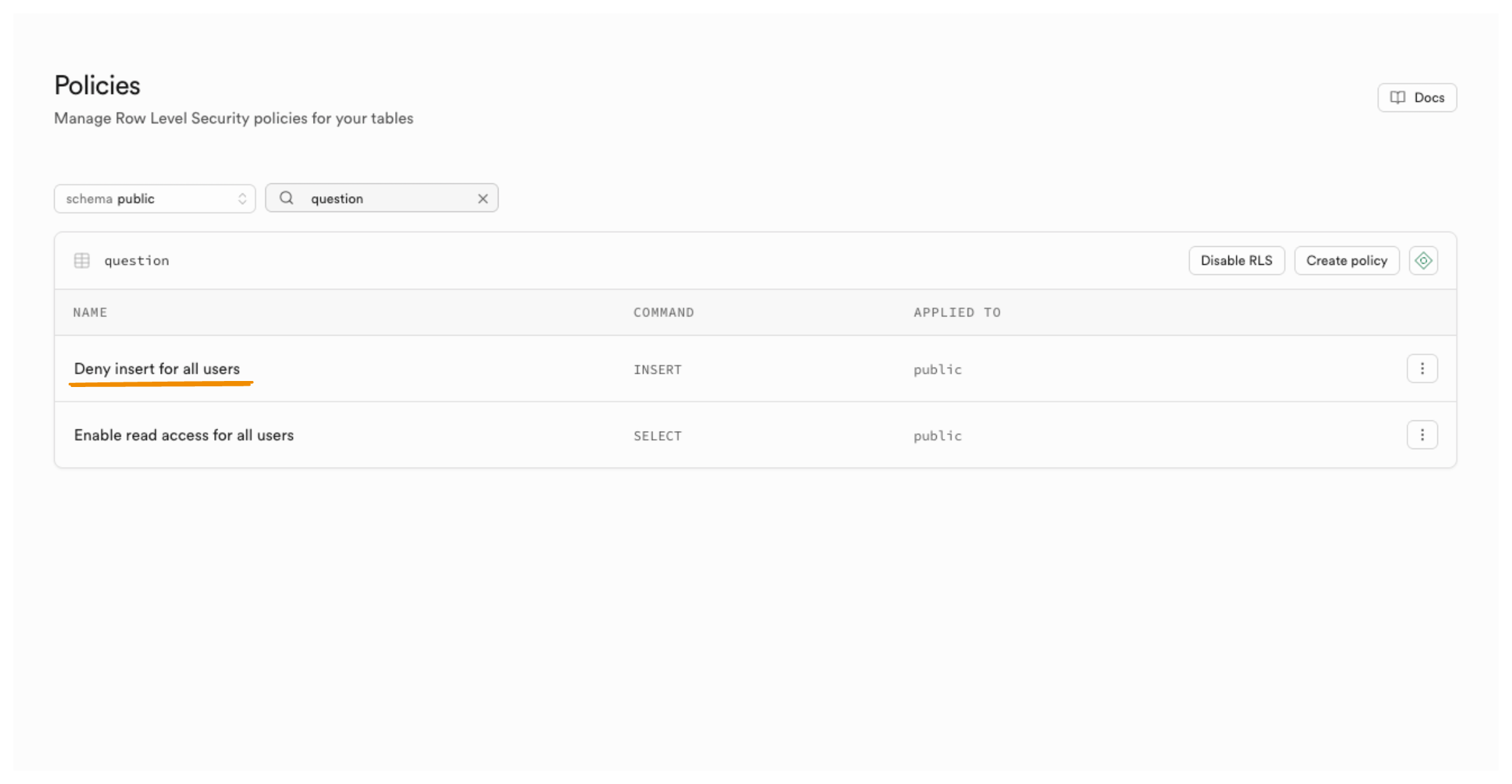Click the green diamond icon button
Viewport: 1512px width, 784px height.
click(1423, 261)
